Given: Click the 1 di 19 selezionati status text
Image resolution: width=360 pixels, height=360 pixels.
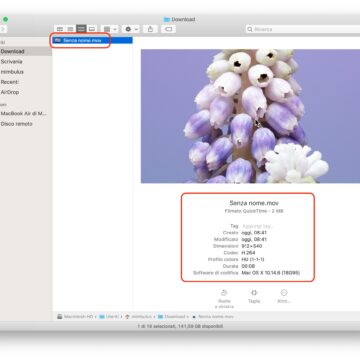Looking at the screenshot, I should (x=180, y=326).
